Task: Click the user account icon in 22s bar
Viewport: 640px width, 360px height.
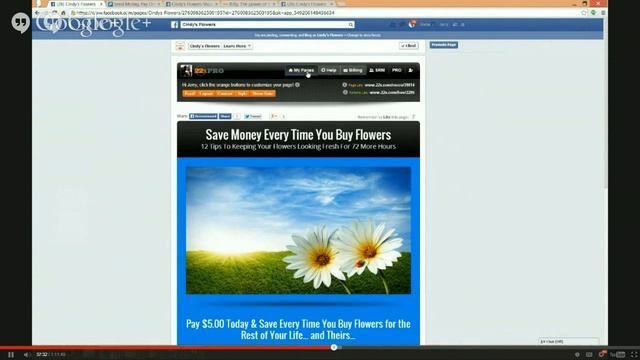Action: [411, 70]
